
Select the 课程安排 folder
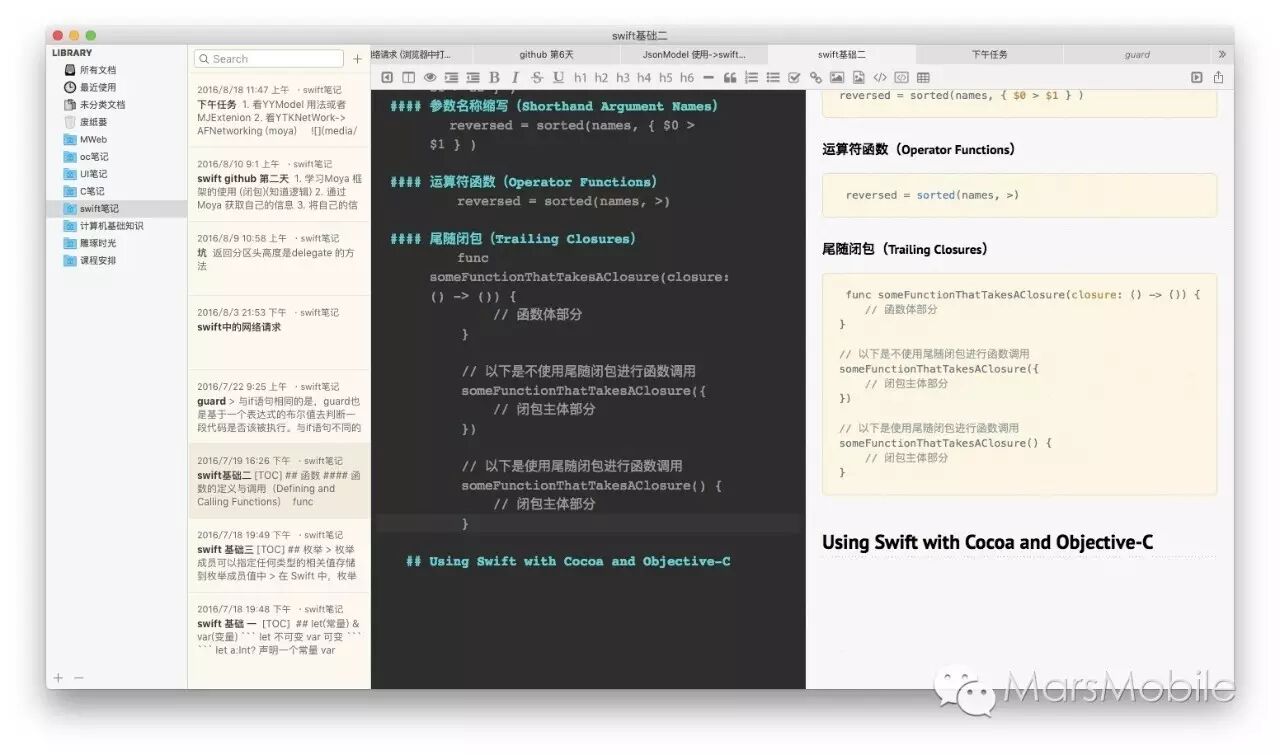(x=116, y=260)
